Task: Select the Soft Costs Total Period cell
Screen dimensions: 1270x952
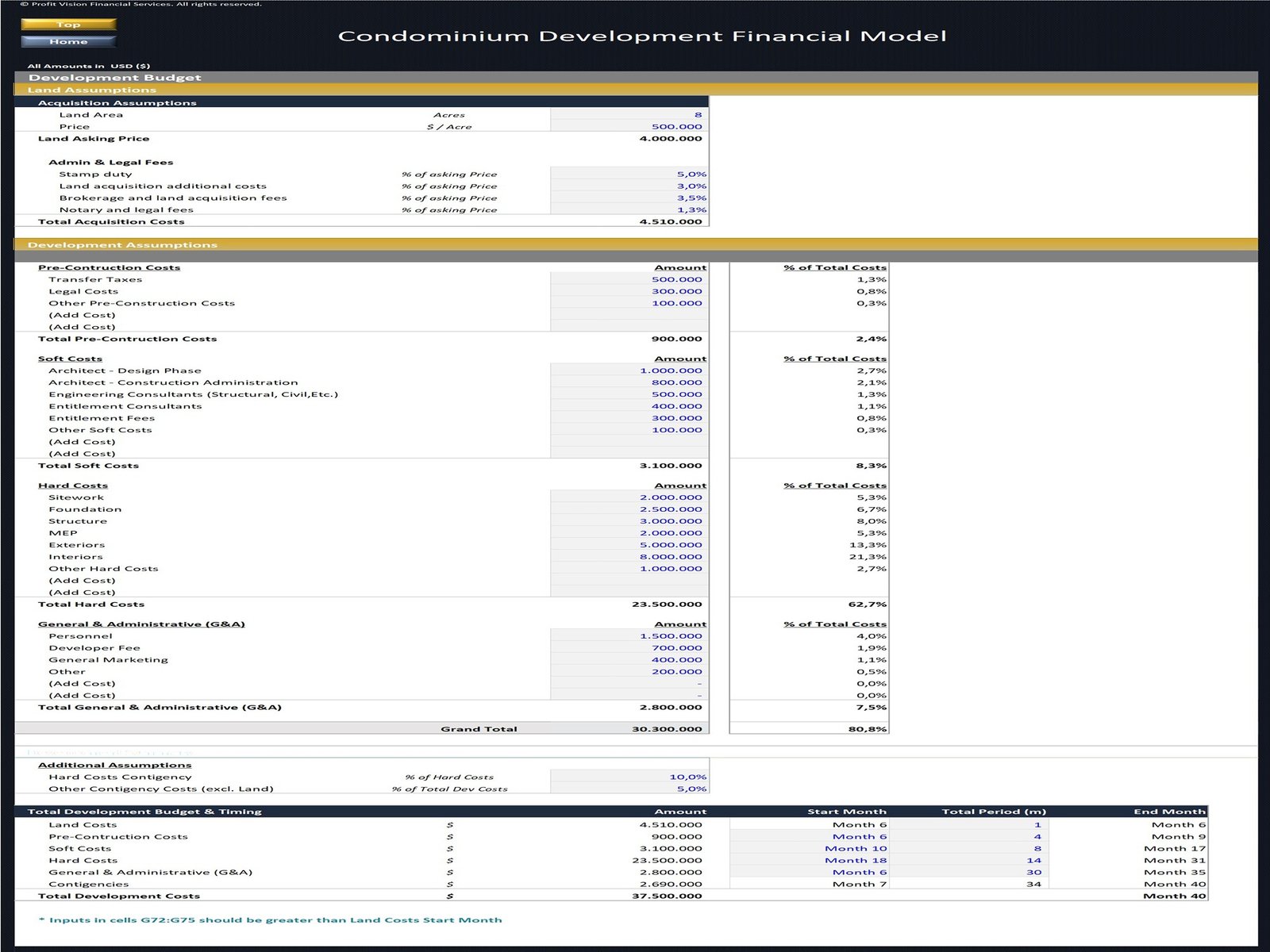Action: (968, 849)
